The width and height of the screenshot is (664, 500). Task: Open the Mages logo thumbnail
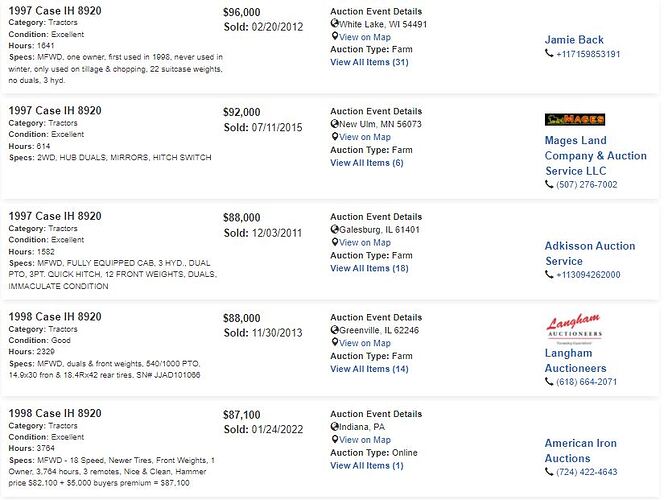[x=575, y=119]
